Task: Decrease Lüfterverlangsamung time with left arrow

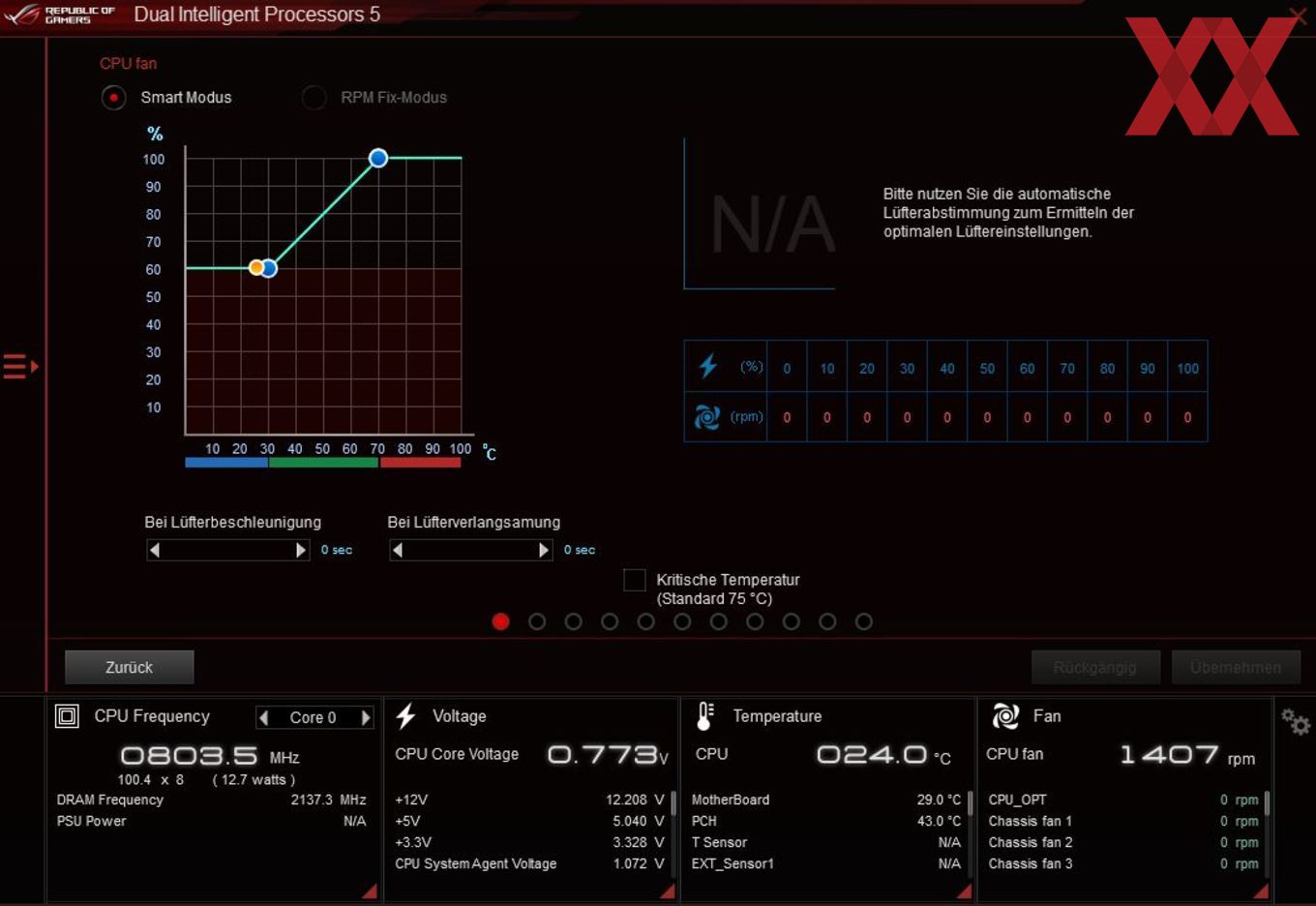Action: pos(397,550)
